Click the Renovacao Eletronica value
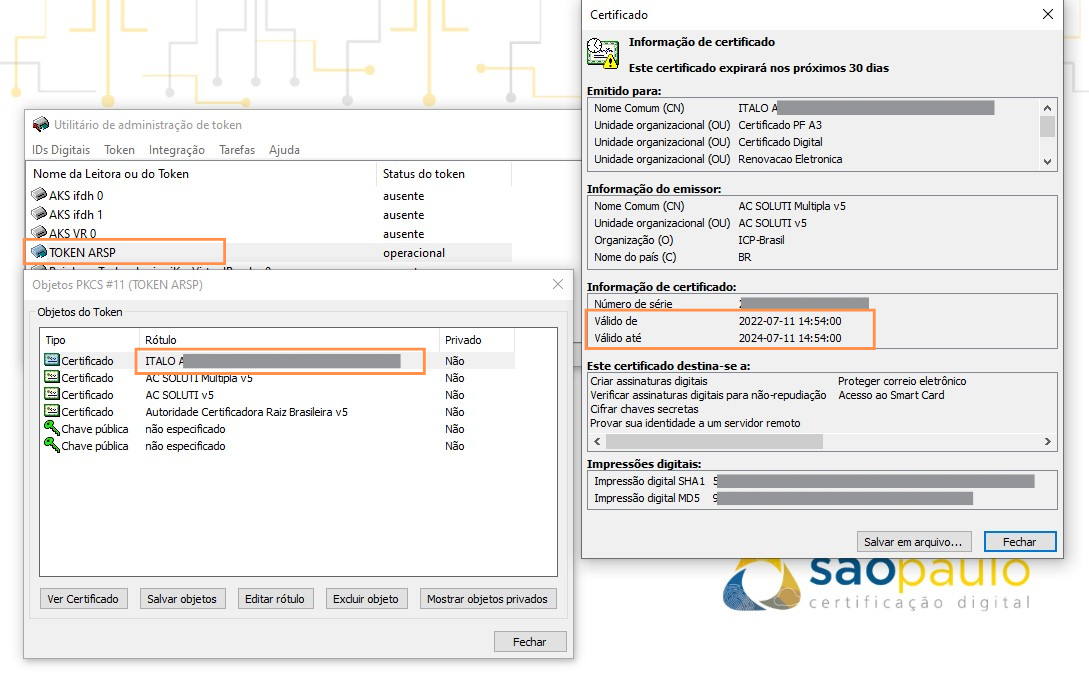Screen dimensions: 1089x679 pos(790,159)
